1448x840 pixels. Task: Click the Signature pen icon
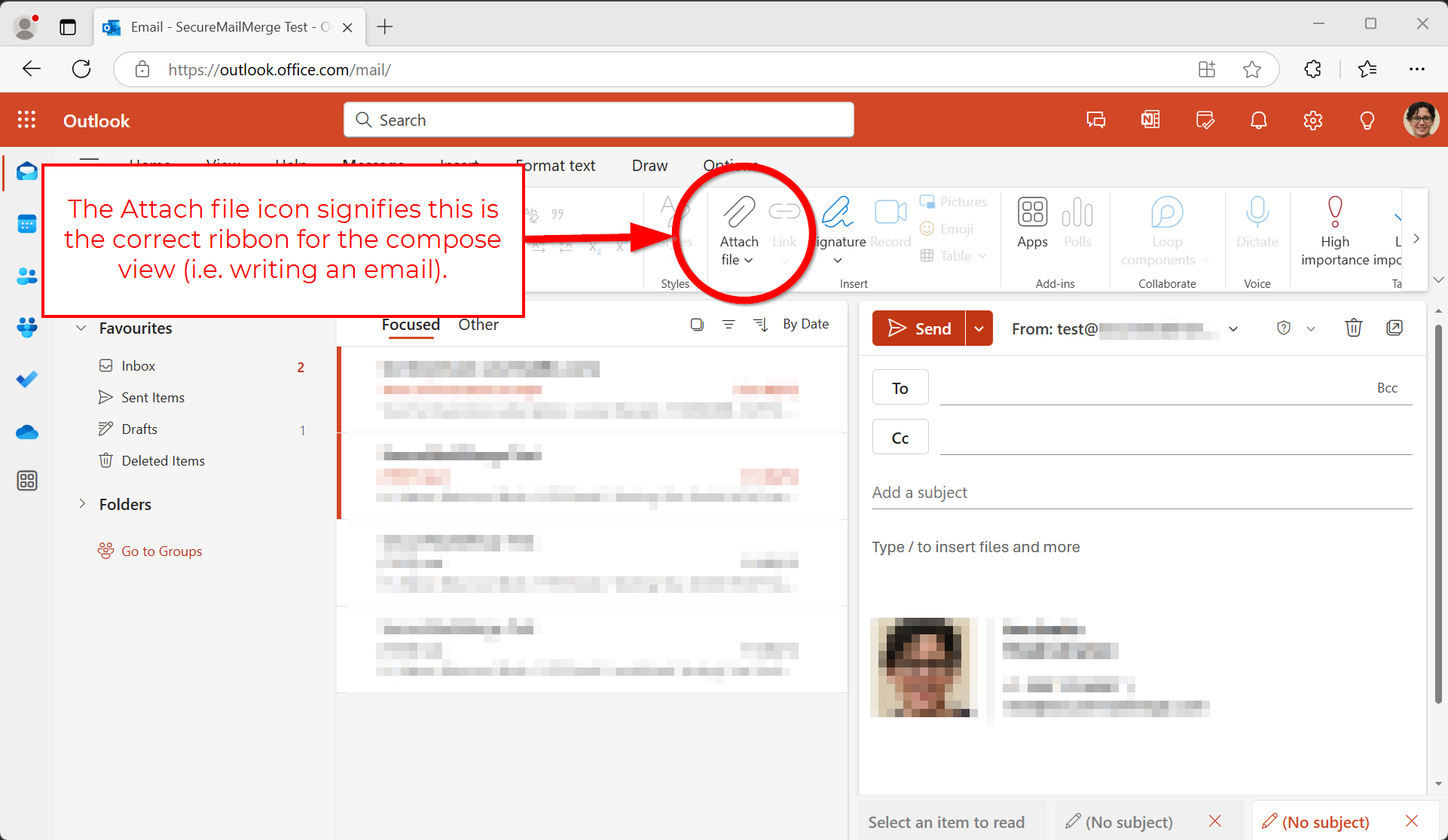point(838,213)
